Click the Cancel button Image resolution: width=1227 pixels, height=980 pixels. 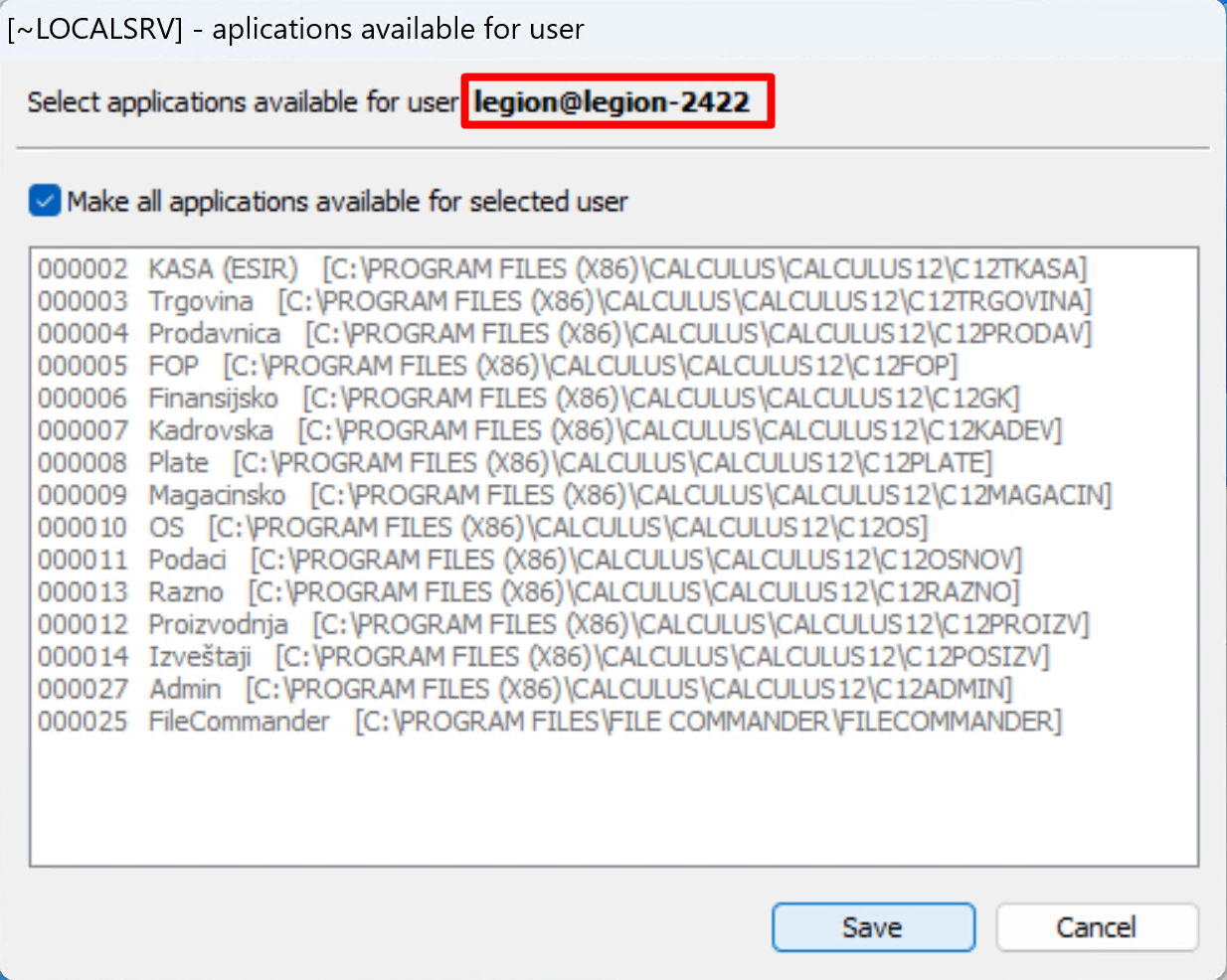(x=1096, y=927)
